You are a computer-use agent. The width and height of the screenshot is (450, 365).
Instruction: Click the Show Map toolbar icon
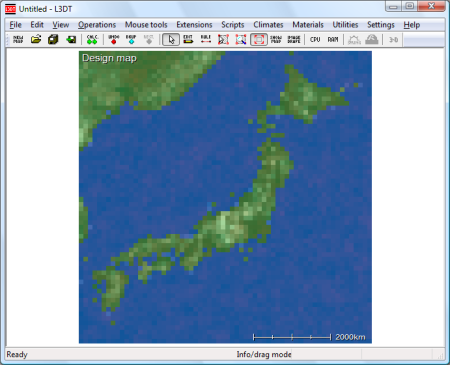[276, 39]
